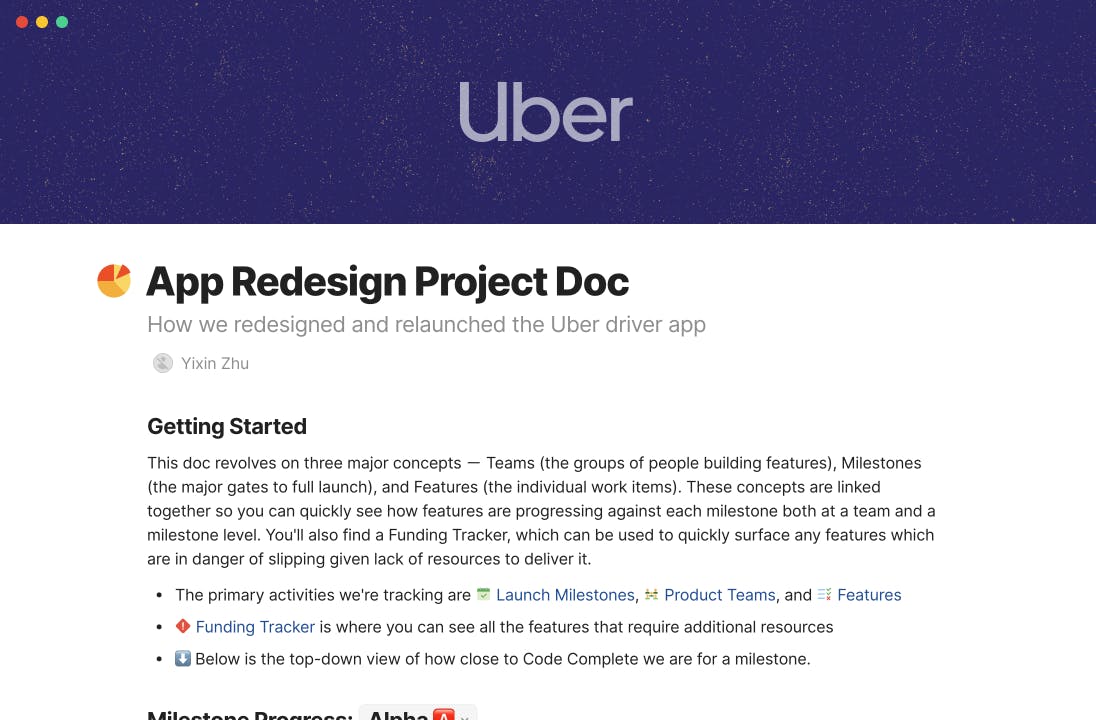The image size is (1096, 720).
Task: Click the Launch Milestones calendar icon
Action: pyautogui.click(x=484, y=595)
